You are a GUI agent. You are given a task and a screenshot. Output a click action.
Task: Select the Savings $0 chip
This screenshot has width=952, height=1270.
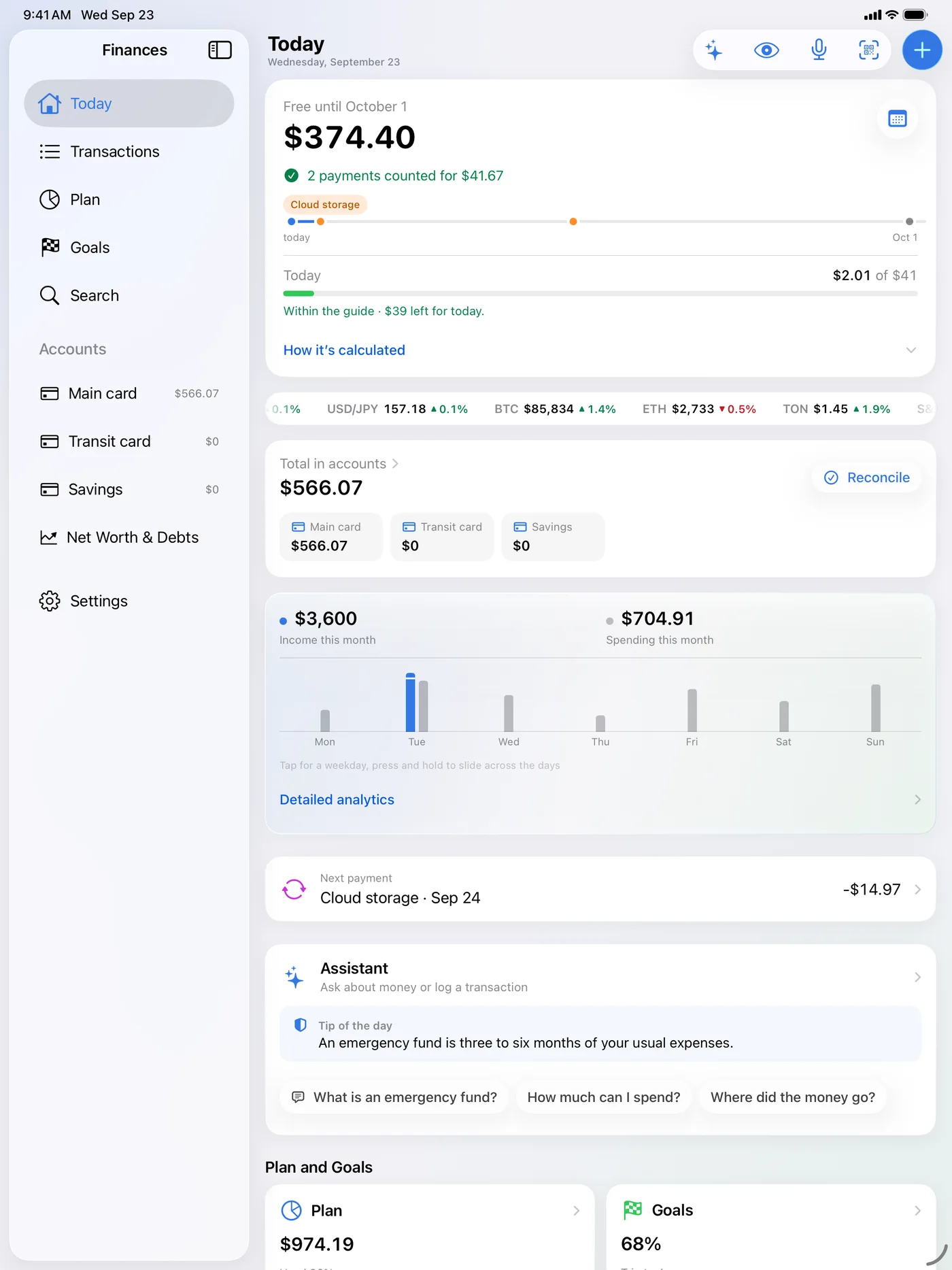pyautogui.click(x=553, y=537)
